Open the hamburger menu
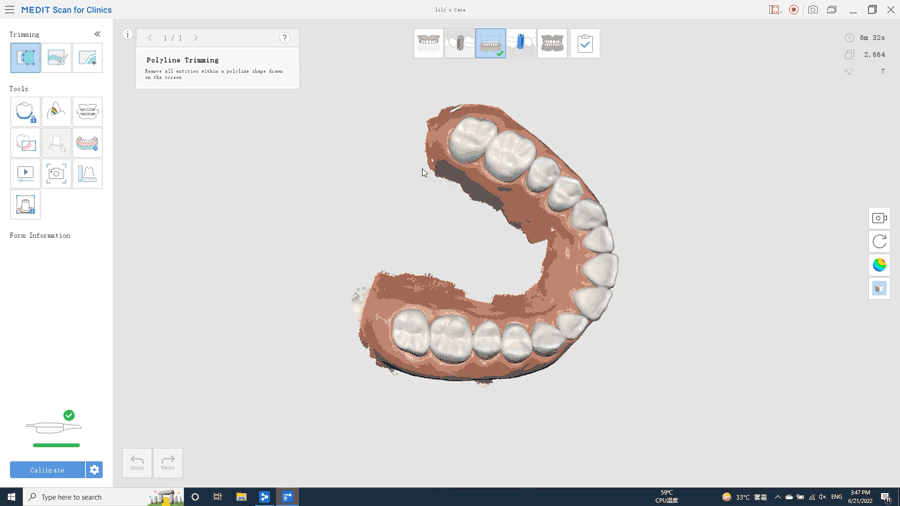This screenshot has height=506, width=900. click(10, 10)
